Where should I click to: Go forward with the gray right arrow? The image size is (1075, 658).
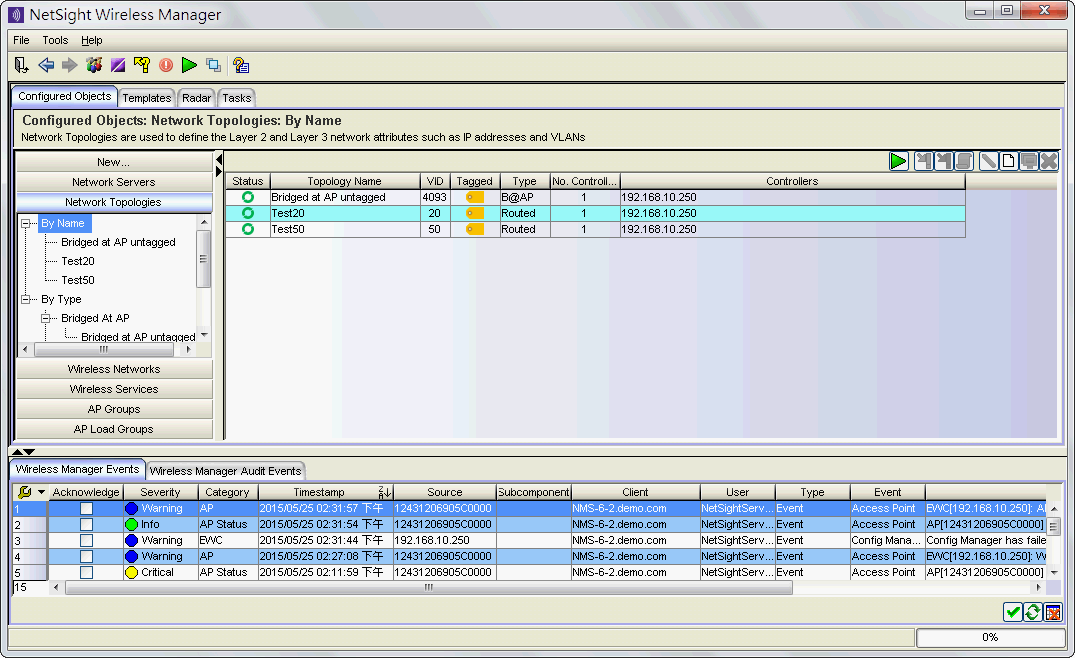point(69,65)
